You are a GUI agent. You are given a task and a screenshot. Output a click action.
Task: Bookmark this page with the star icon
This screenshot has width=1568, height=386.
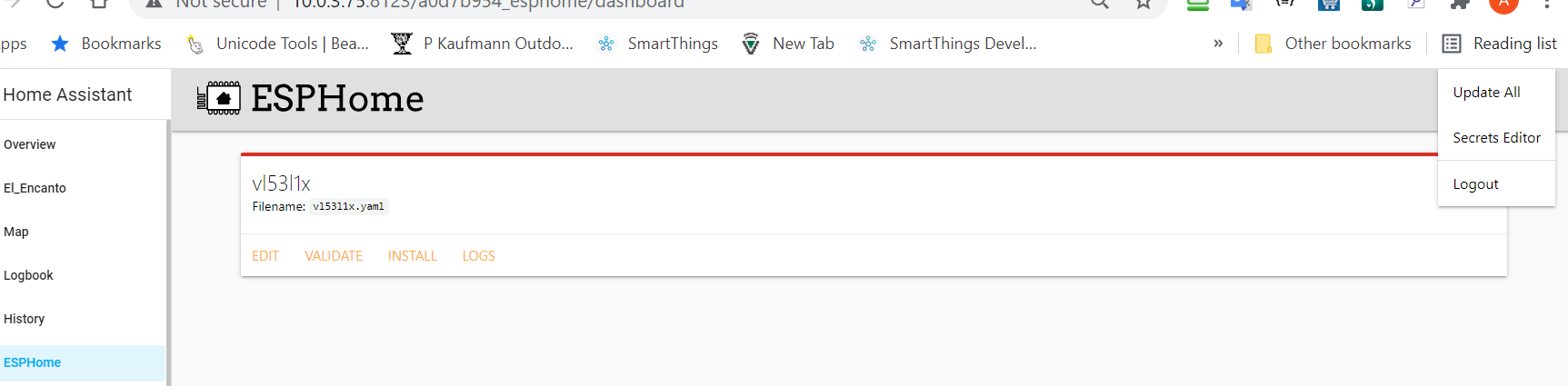click(1144, 5)
